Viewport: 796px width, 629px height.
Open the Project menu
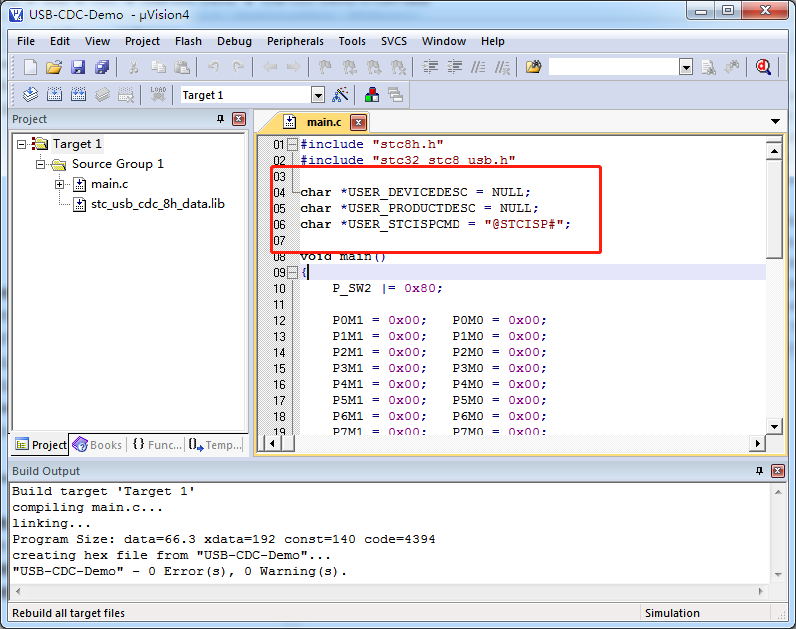click(x=142, y=41)
